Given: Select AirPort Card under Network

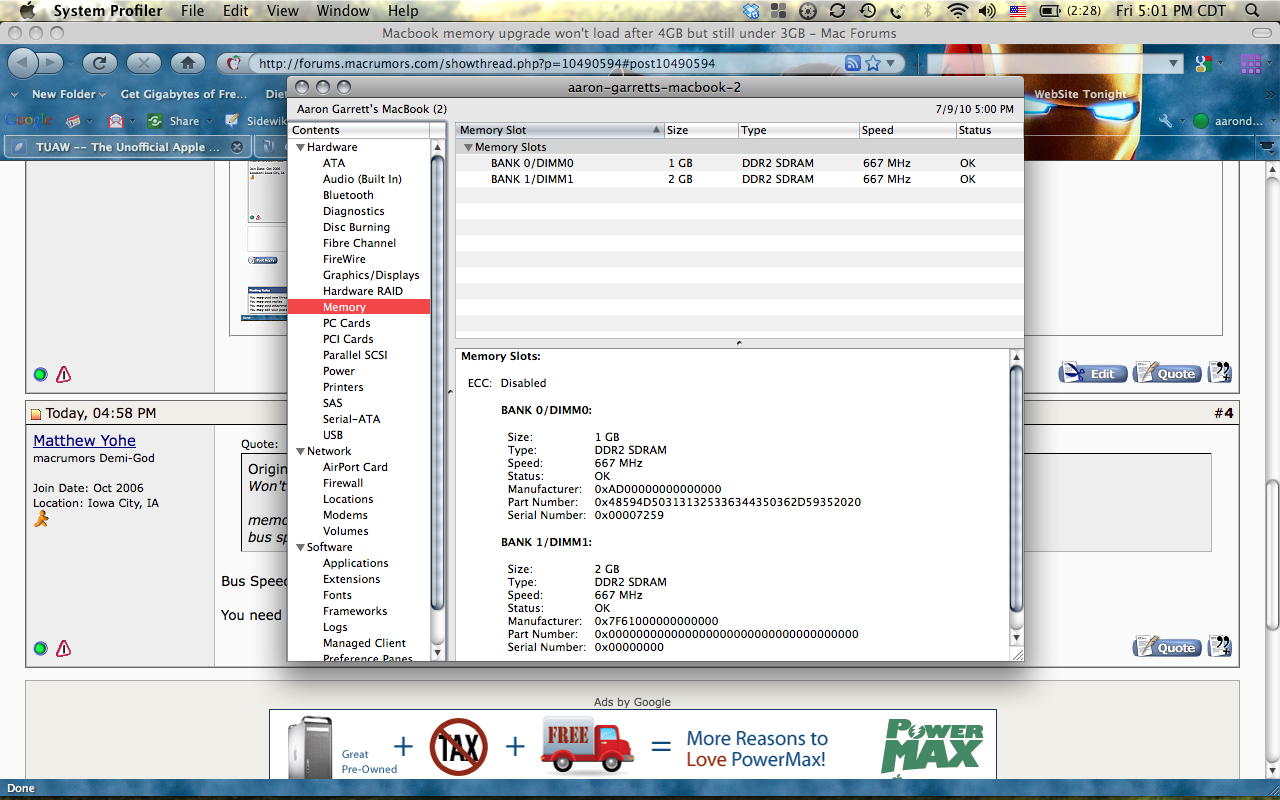Looking at the screenshot, I should click(x=355, y=467).
